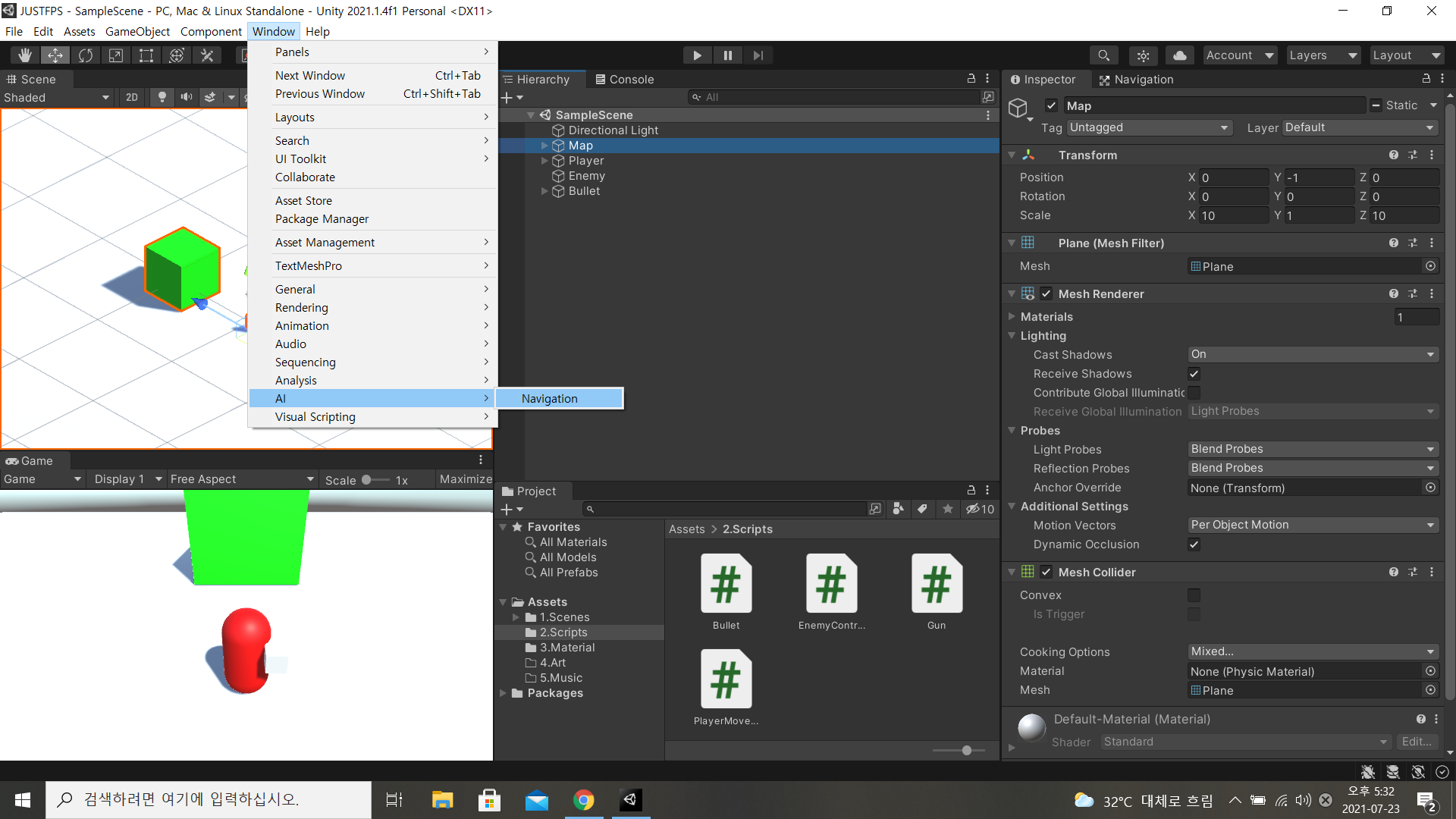Image resolution: width=1456 pixels, height=819 pixels.
Task: Toggle Receive Shadows checkbox
Action: [1194, 374]
